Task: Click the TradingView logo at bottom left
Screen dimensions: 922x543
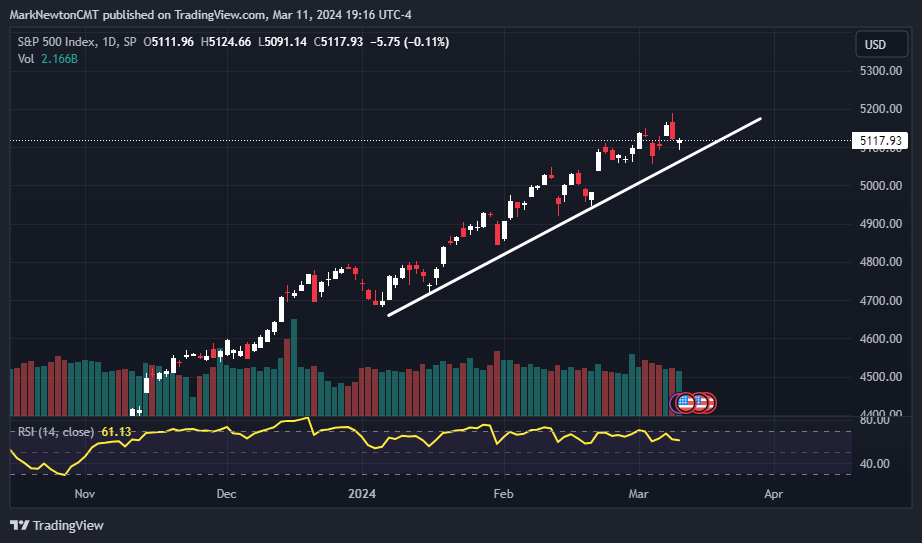Action: [56, 525]
